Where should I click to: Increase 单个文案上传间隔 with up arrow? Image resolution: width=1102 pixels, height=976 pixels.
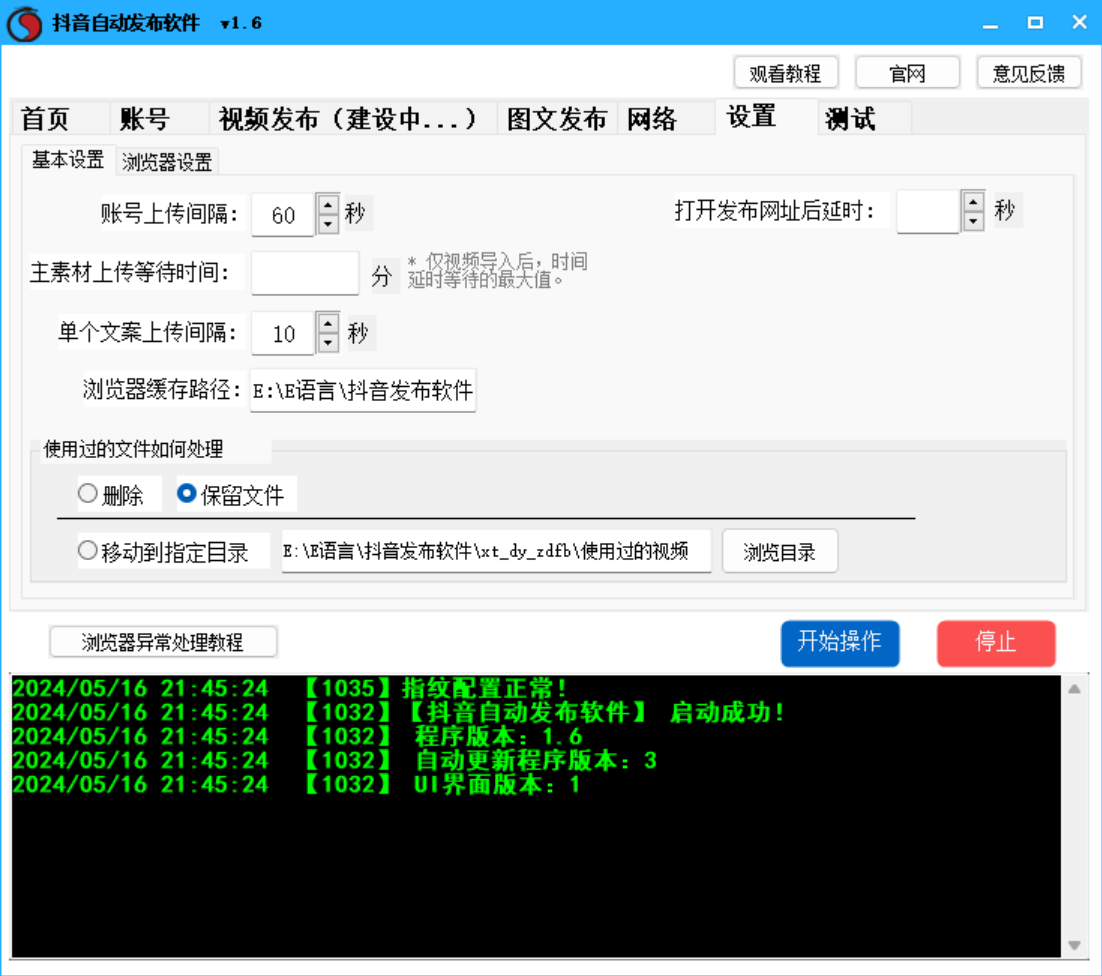[328, 323]
